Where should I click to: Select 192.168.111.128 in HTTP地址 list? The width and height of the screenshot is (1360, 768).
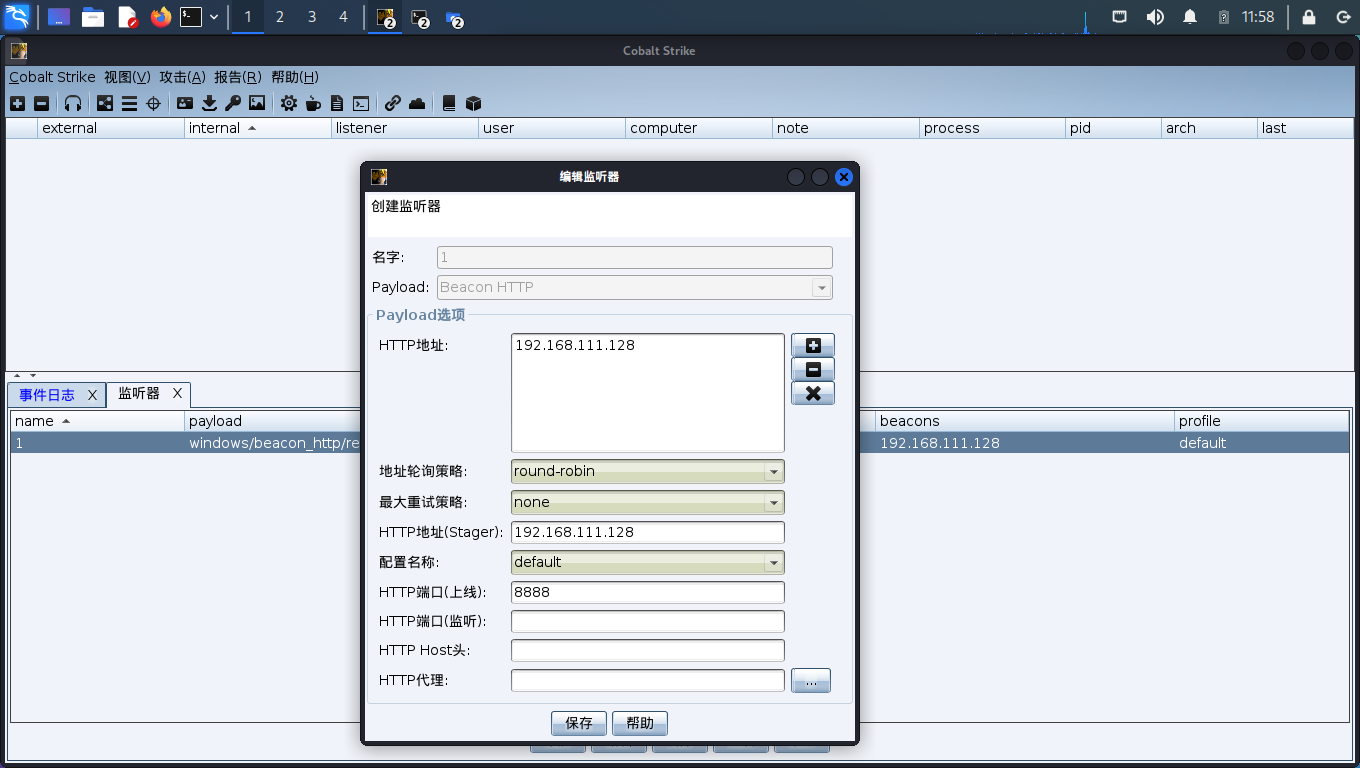point(575,345)
